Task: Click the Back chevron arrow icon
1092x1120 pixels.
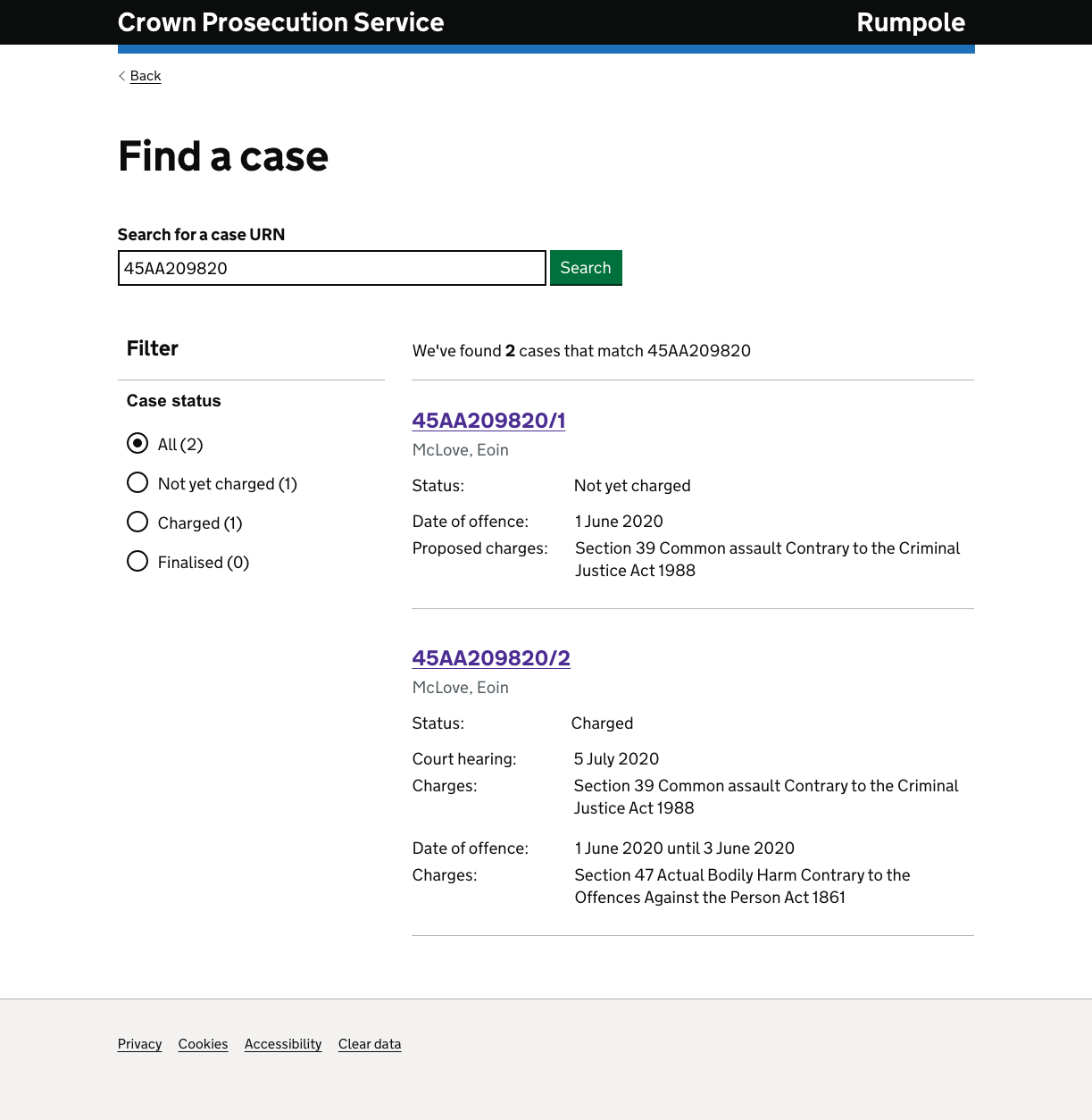Action: pos(121,76)
